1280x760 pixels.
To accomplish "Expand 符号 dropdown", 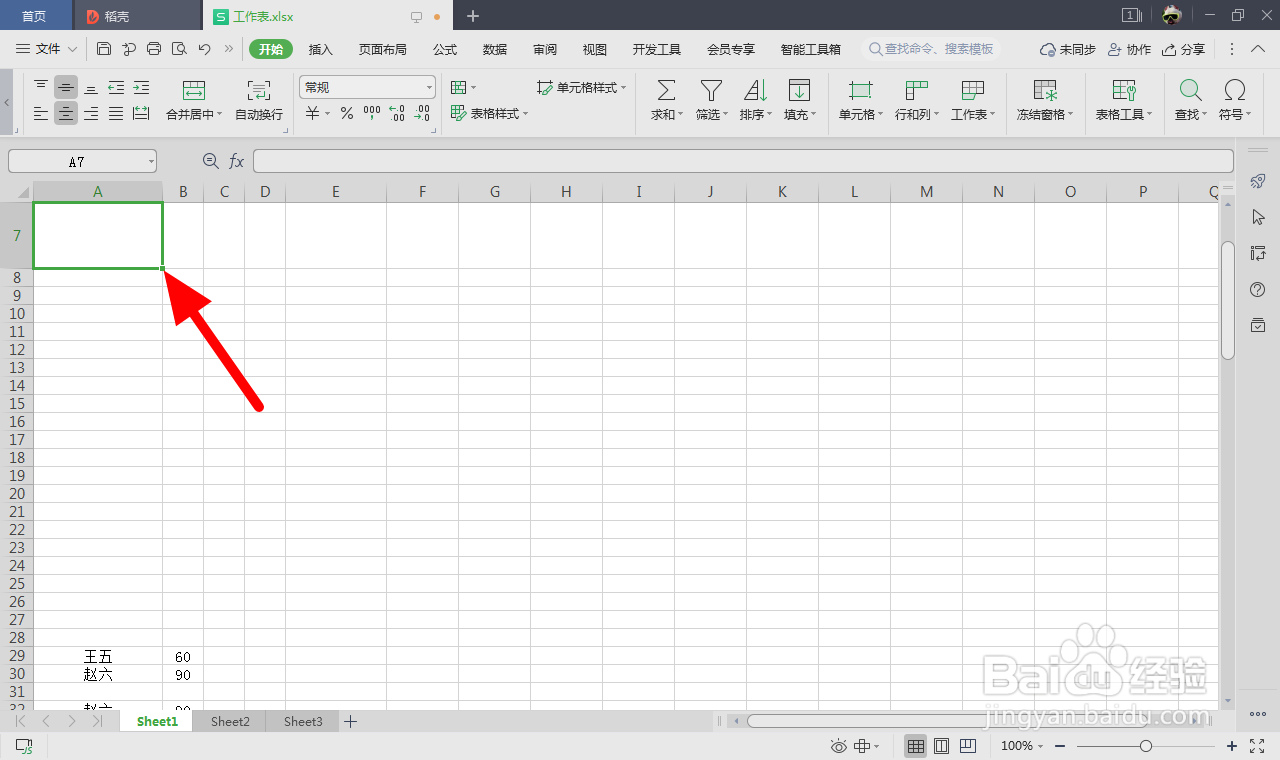I will pyautogui.click(x=1248, y=115).
